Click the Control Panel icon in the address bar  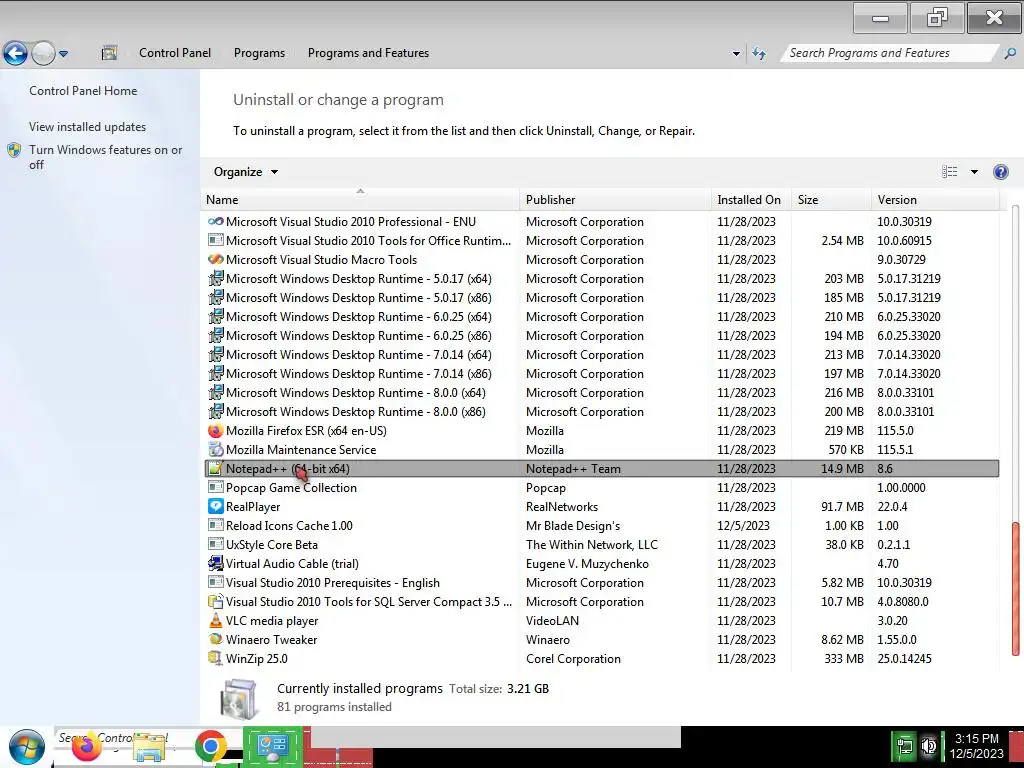coord(109,53)
